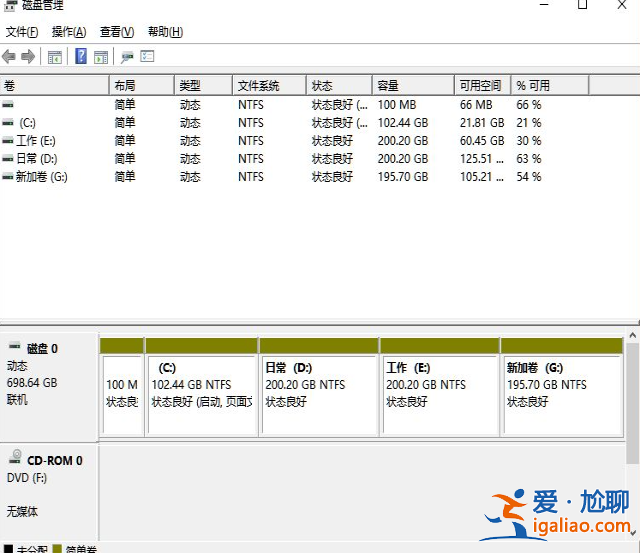Click the 66 MB free space cell
The height and width of the screenshot is (553, 643).
click(476, 105)
